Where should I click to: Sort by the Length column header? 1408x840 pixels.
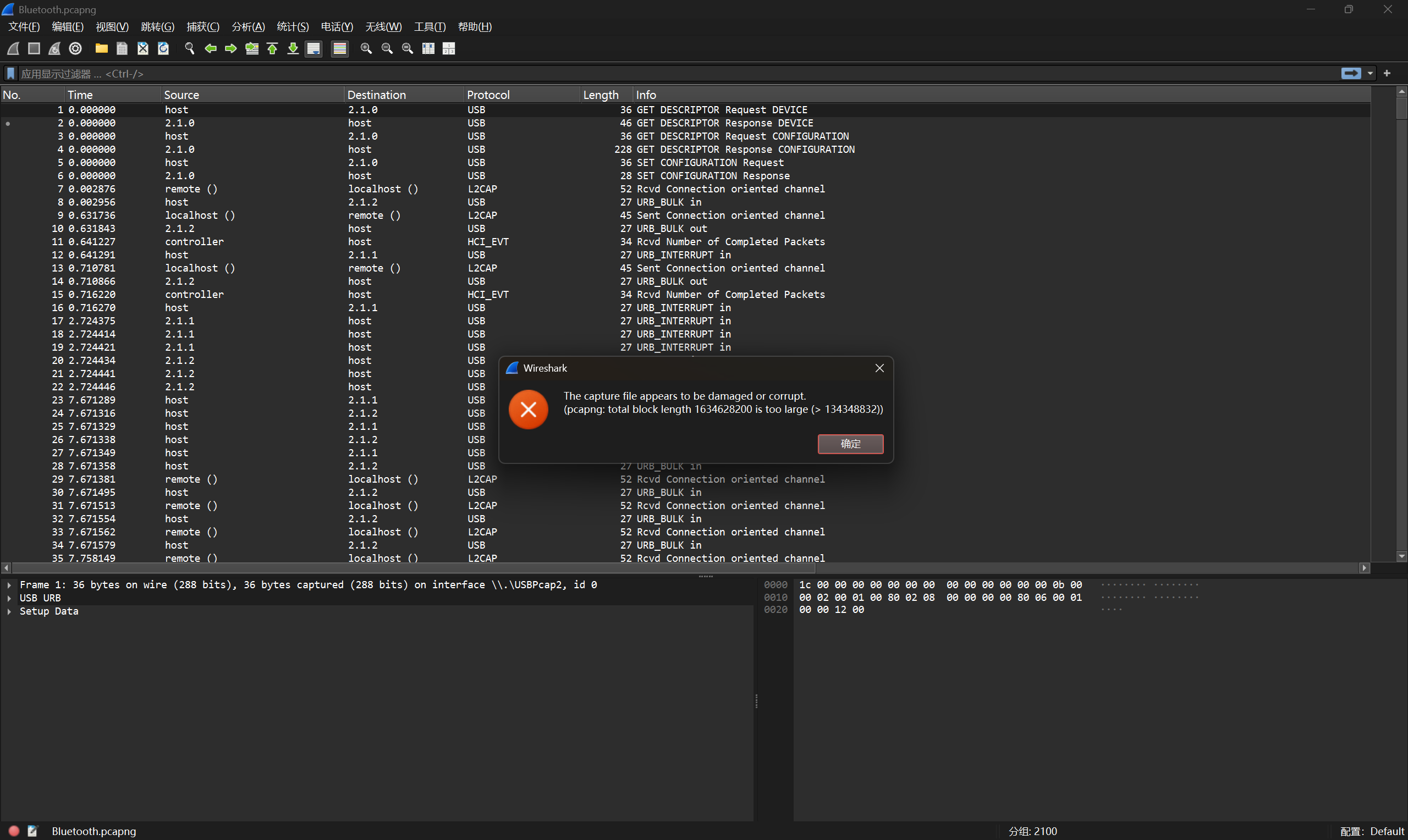(x=606, y=95)
